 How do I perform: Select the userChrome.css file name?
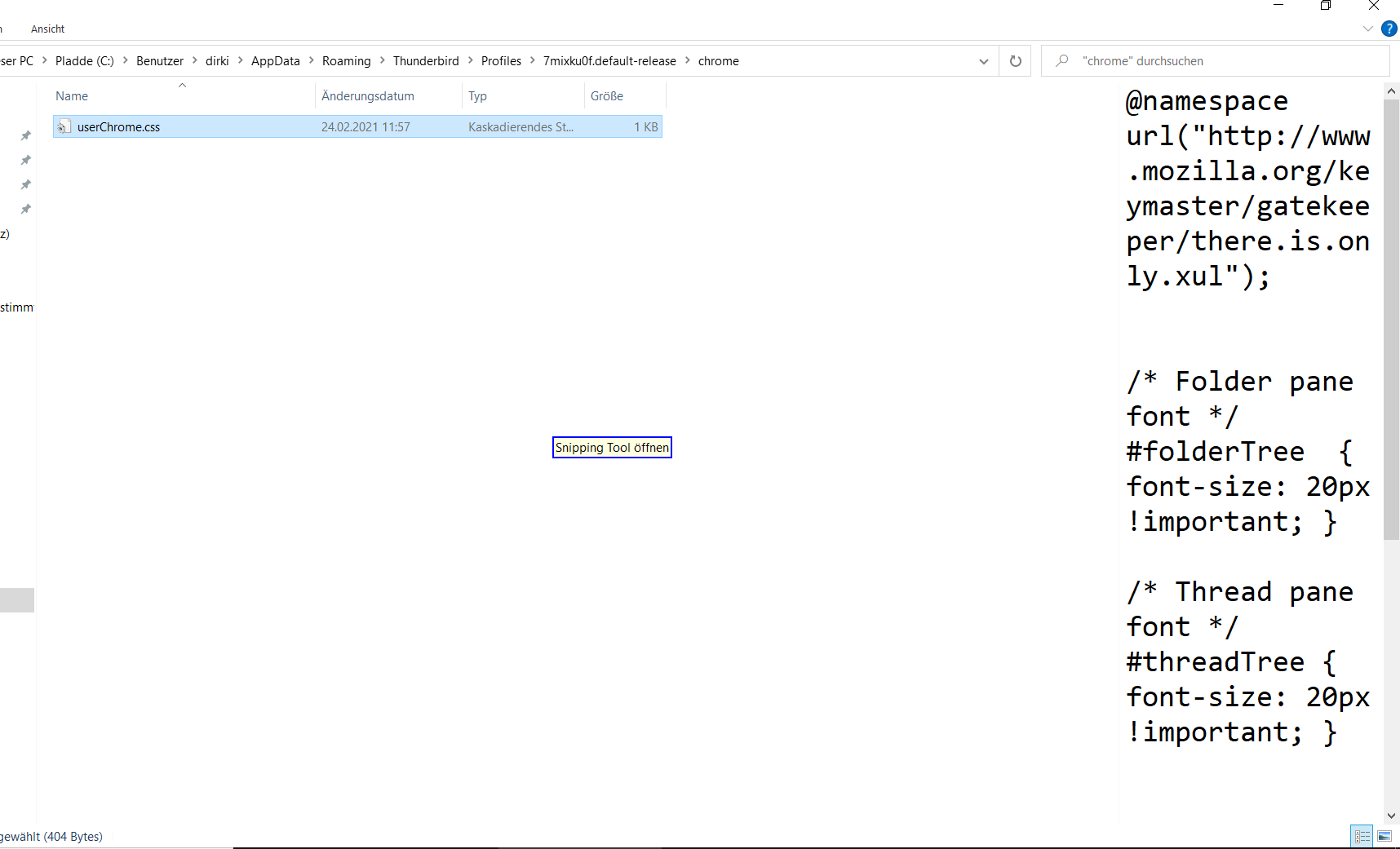[x=118, y=127]
